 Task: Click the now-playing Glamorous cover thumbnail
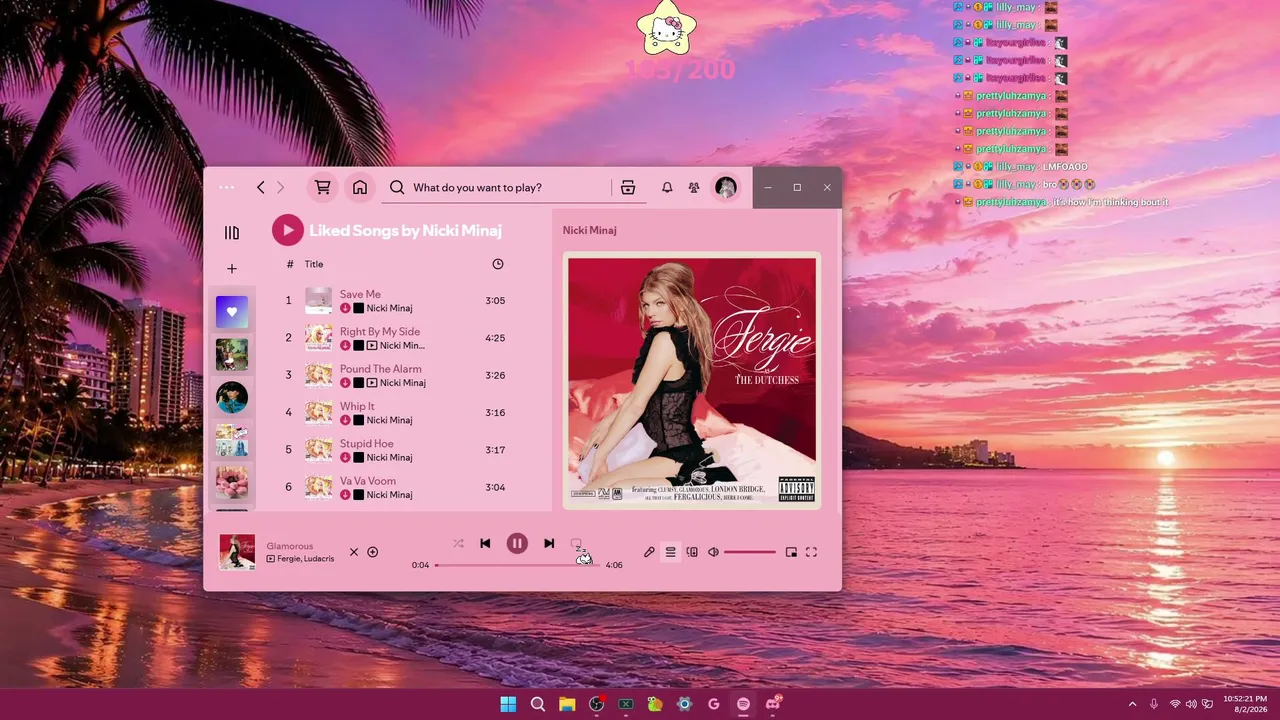click(x=237, y=552)
